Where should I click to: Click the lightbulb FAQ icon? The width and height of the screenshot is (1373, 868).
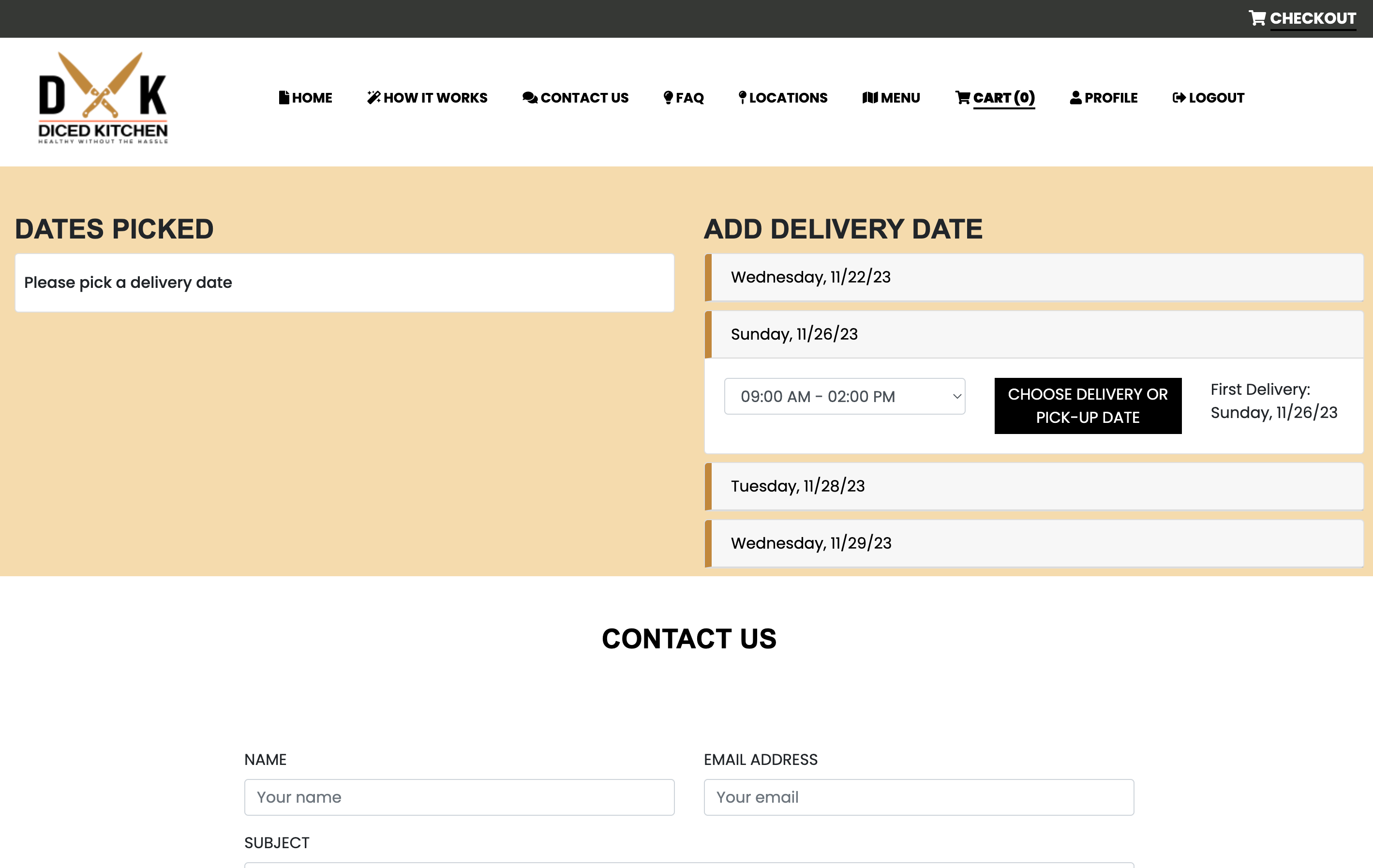(x=668, y=98)
